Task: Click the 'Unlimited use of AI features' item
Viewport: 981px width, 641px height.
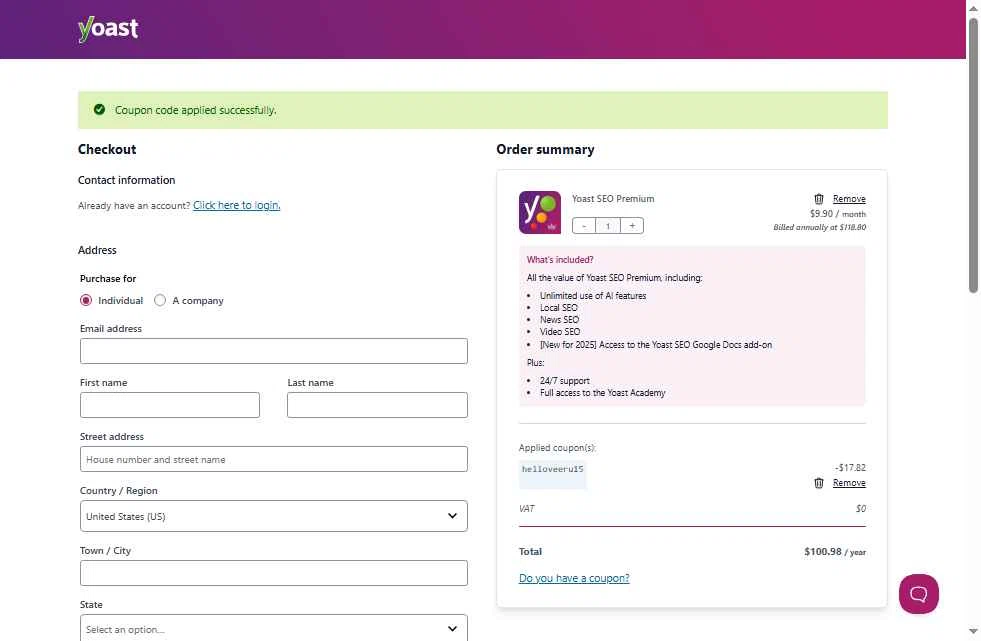Action: tap(593, 296)
